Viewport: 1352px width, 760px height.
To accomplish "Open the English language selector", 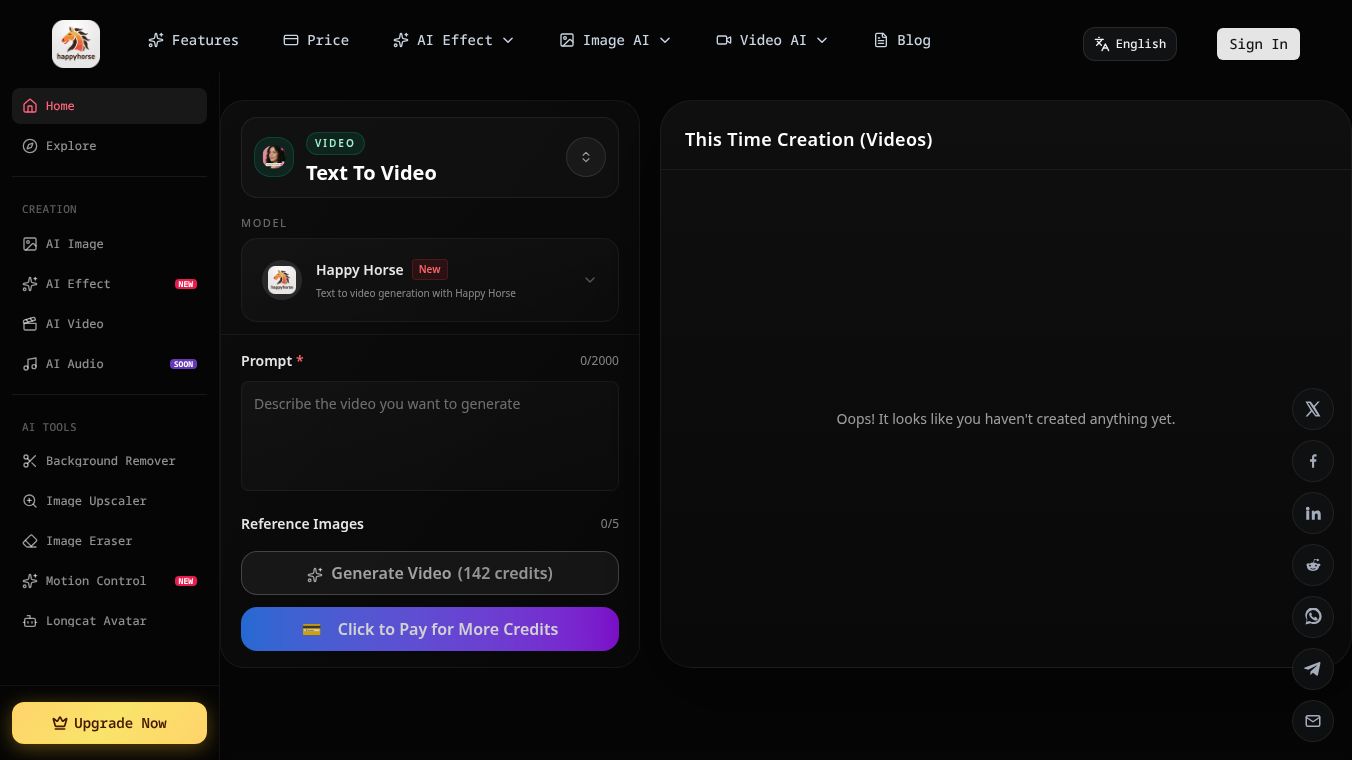I will [1130, 44].
